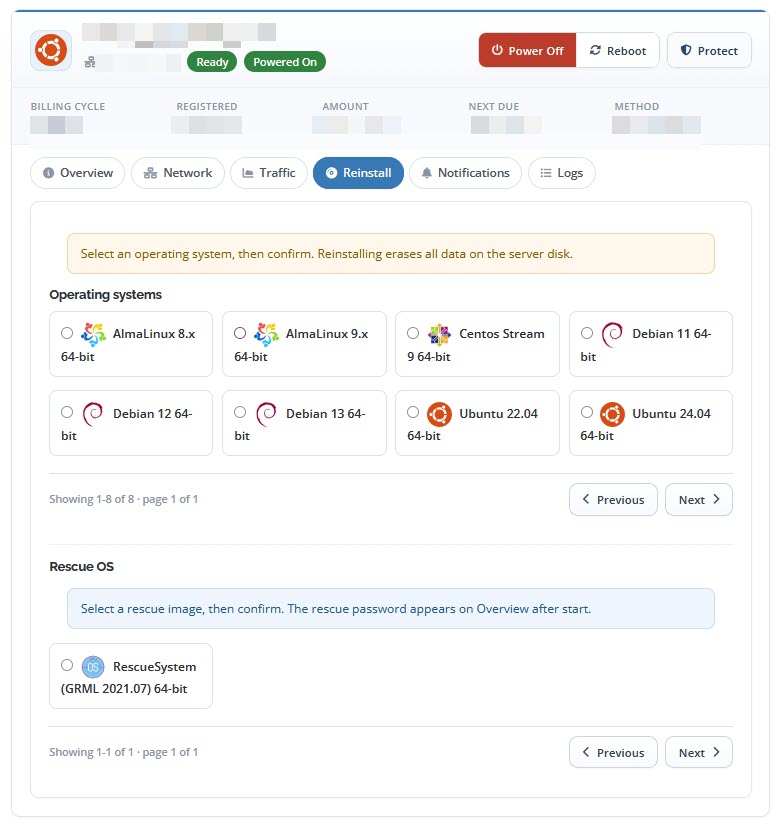Select Centos Stream 9 radio button
Image resolution: width=781 pixels, height=830 pixels.
pos(413,333)
